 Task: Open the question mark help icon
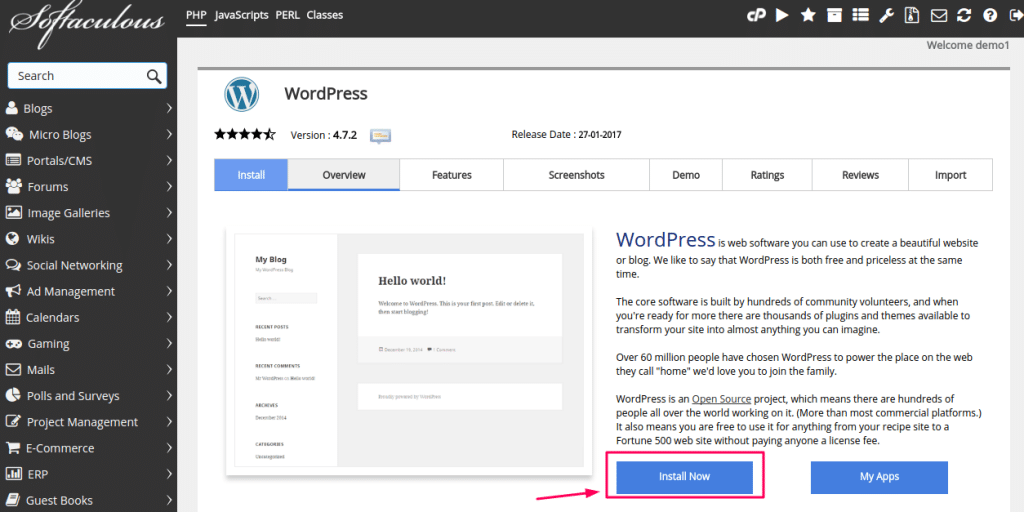coord(990,15)
